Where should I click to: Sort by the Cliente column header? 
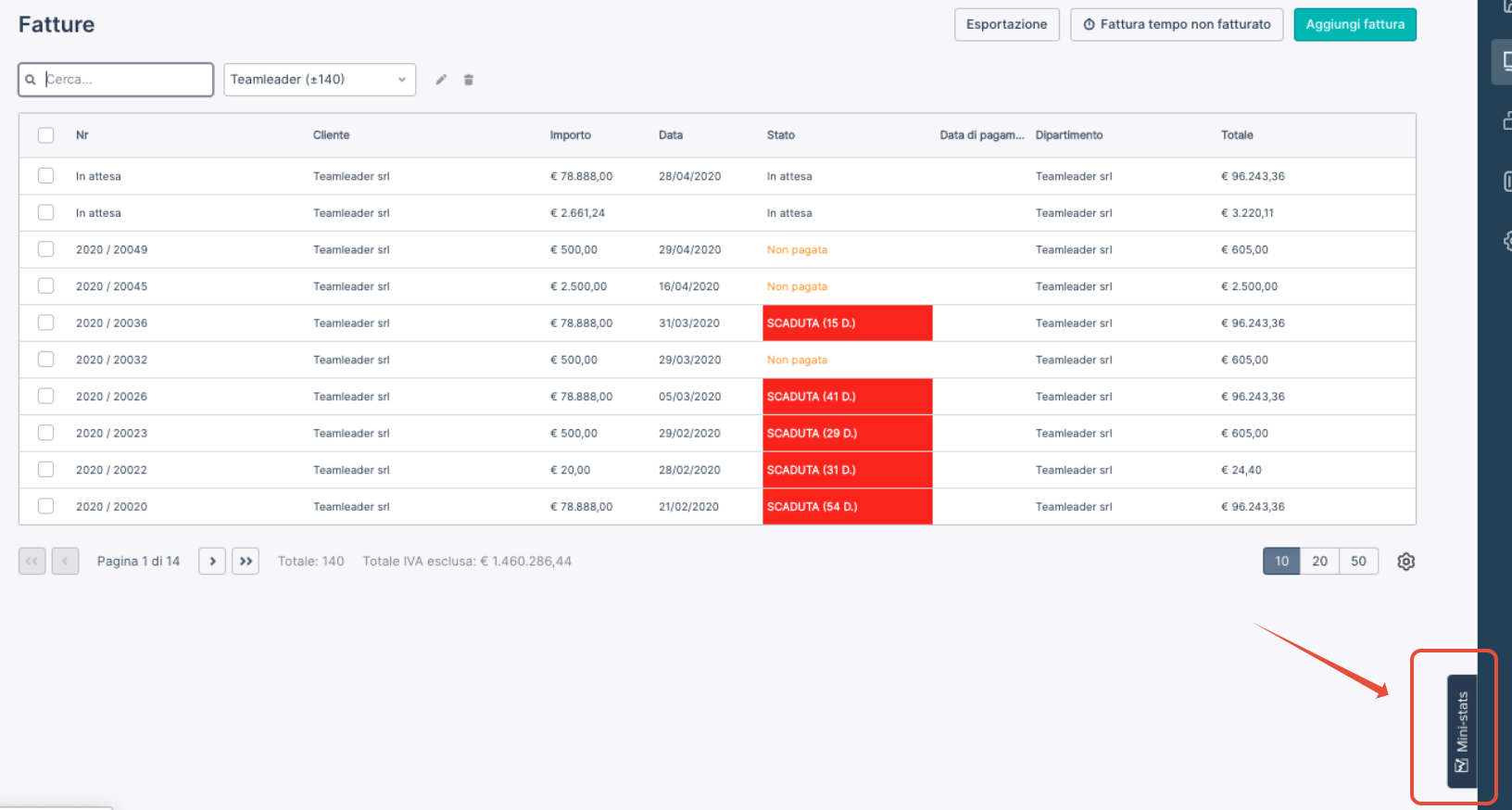click(x=331, y=135)
